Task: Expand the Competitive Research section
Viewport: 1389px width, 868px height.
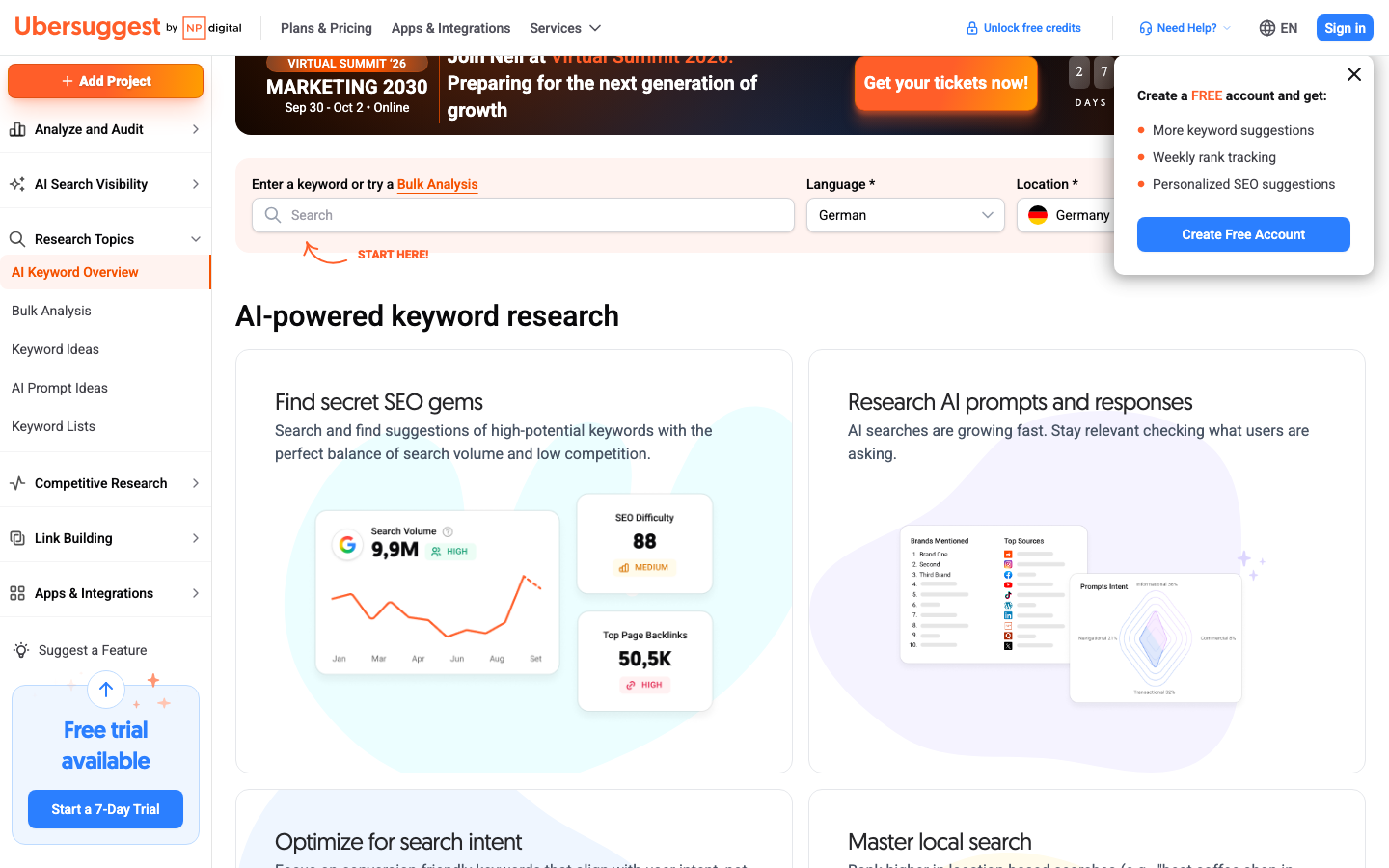Action: click(196, 483)
